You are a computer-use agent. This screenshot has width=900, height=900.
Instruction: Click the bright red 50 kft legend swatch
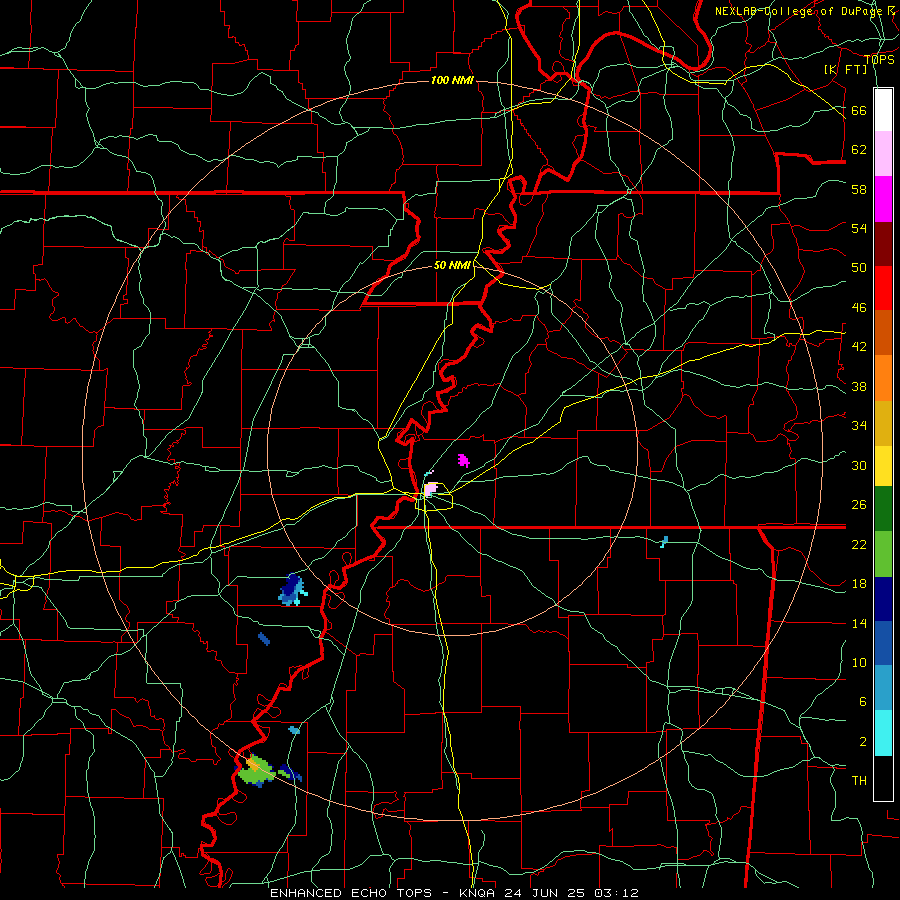click(883, 288)
